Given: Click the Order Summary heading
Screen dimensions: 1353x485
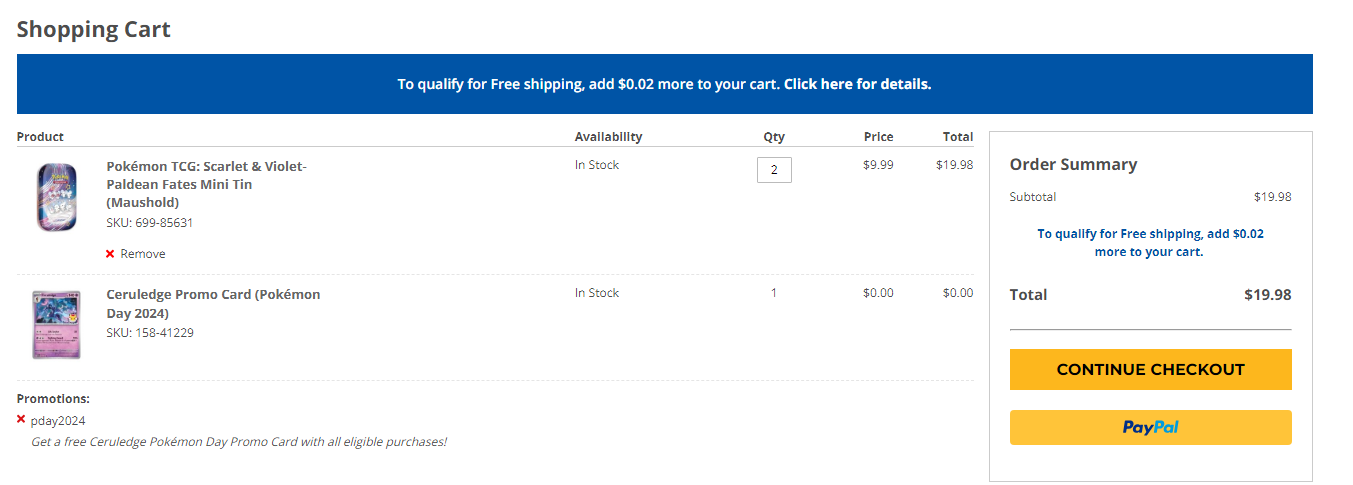Looking at the screenshot, I should pos(1073,164).
